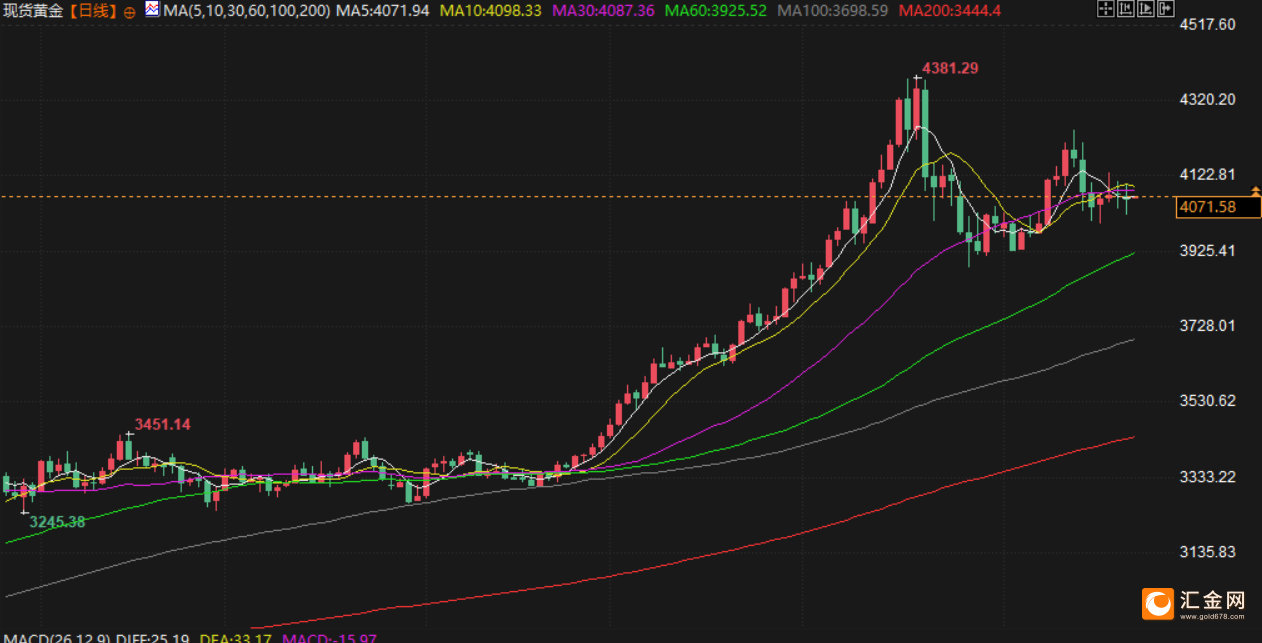Click the 3728.01 price axis label
Image resolution: width=1262 pixels, height=643 pixels.
point(1208,325)
